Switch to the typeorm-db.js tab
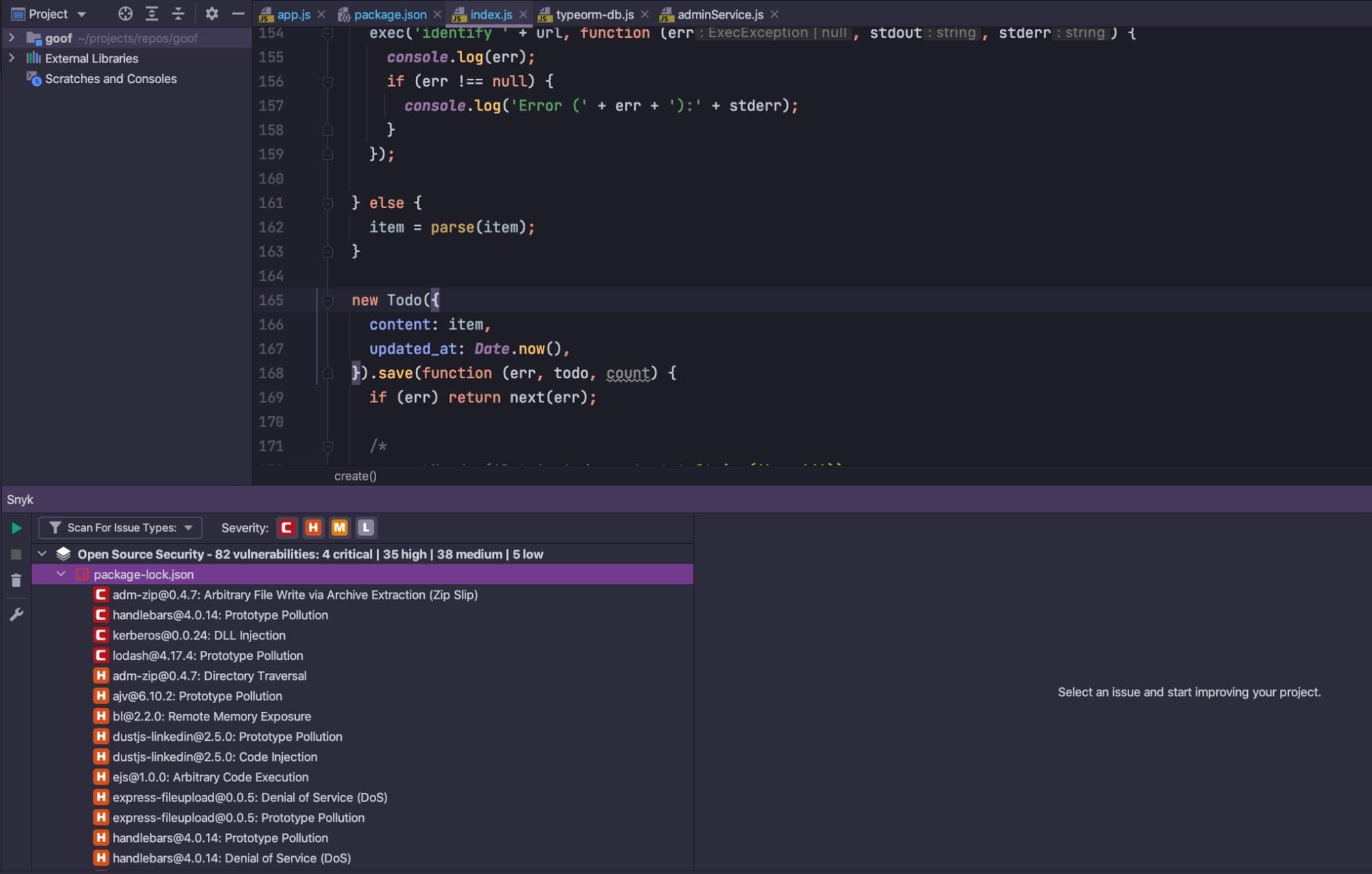The image size is (1372, 874). 594,14
